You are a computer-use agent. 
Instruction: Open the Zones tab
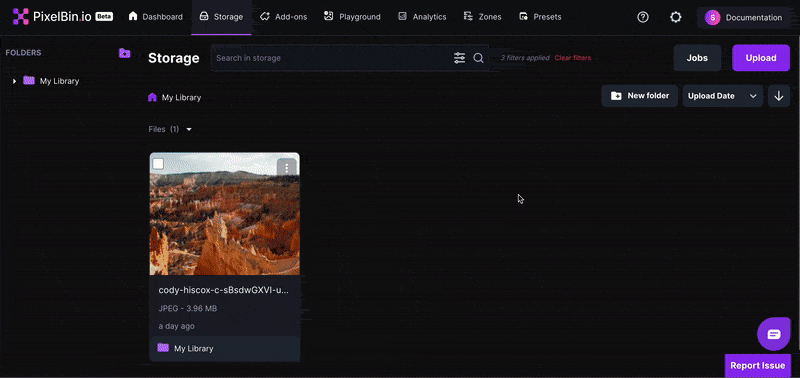pos(482,17)
